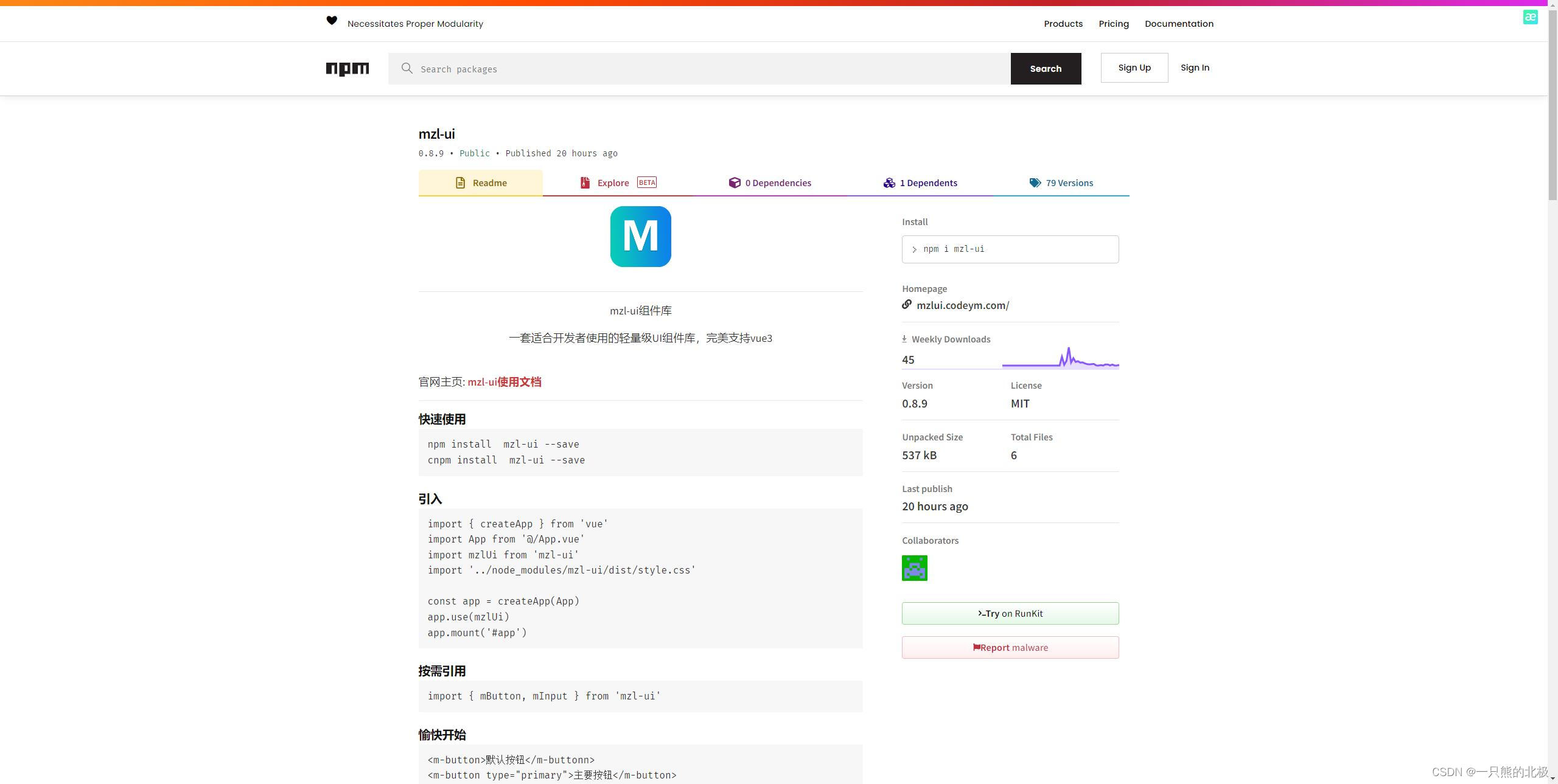Click Report malware
The height and width of the screenshot is (784, 1558).
(x=1010, y=647)
